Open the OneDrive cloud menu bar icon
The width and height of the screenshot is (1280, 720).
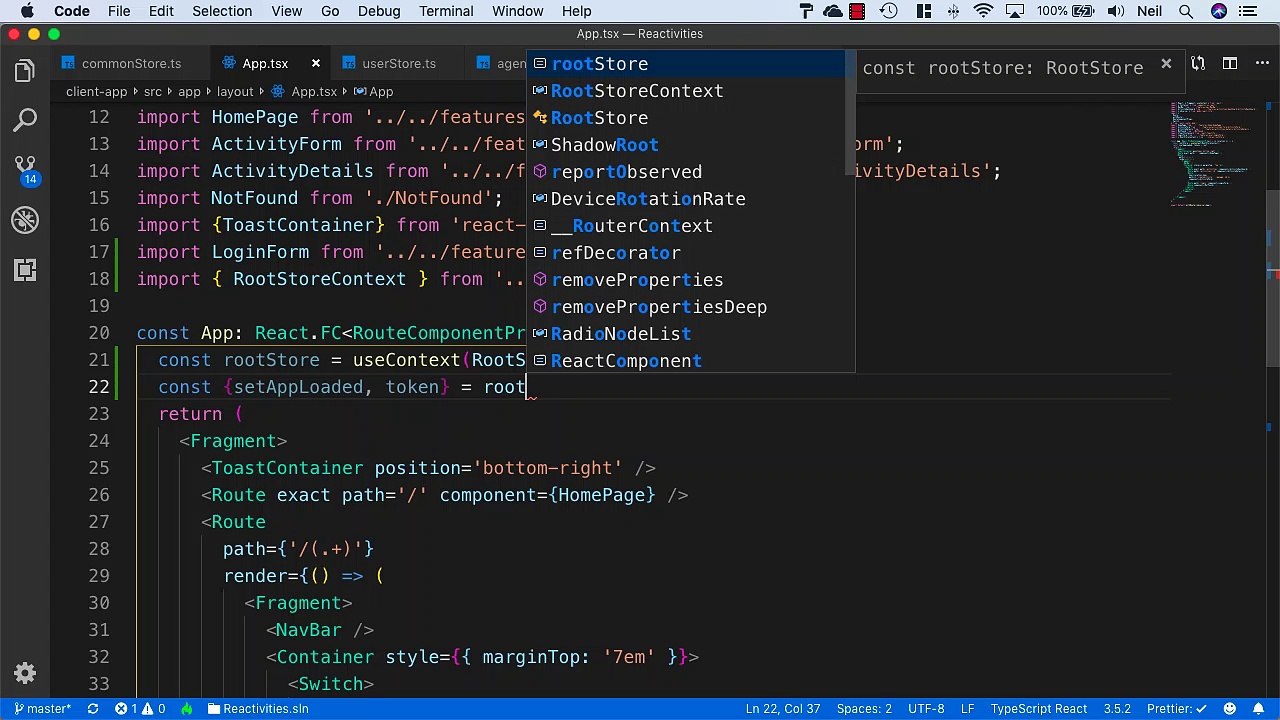click(832, 11)
